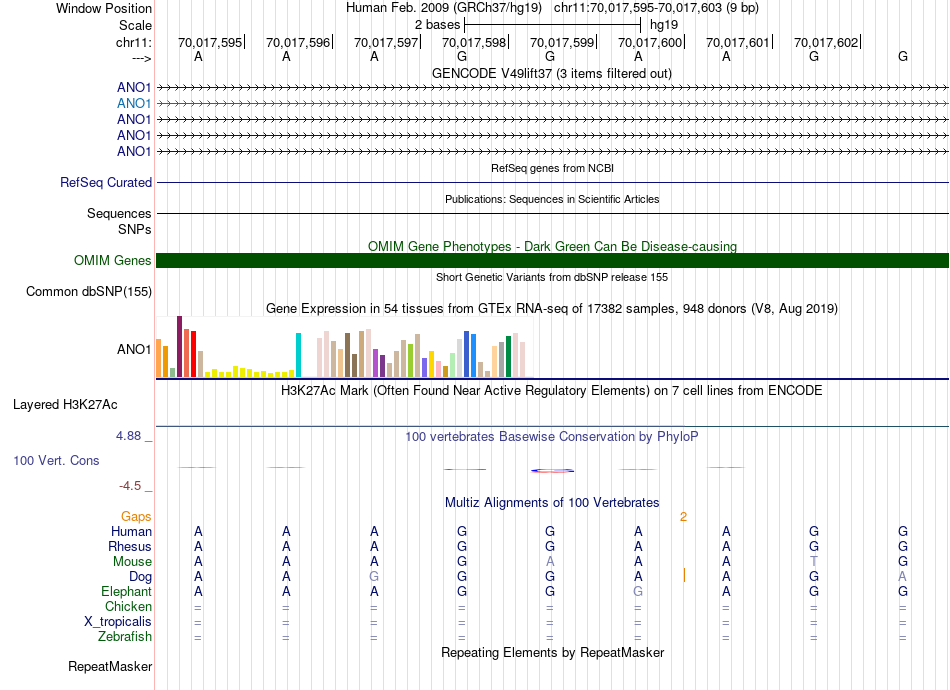The height and width of the screenshot is (690, 950).
Task: Open the Common dbSNP(155) track label
Action: (89, 292)
